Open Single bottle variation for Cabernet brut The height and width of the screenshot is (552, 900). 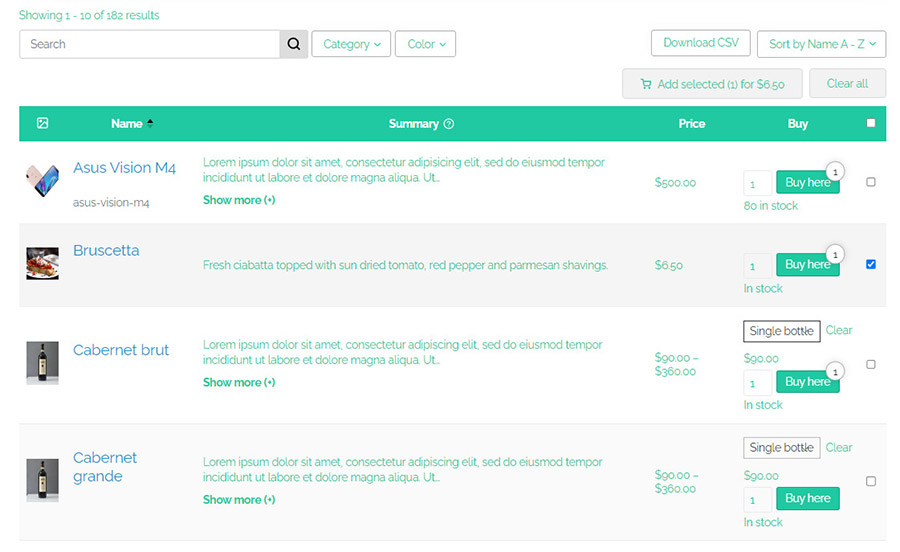tap(782, 331)
